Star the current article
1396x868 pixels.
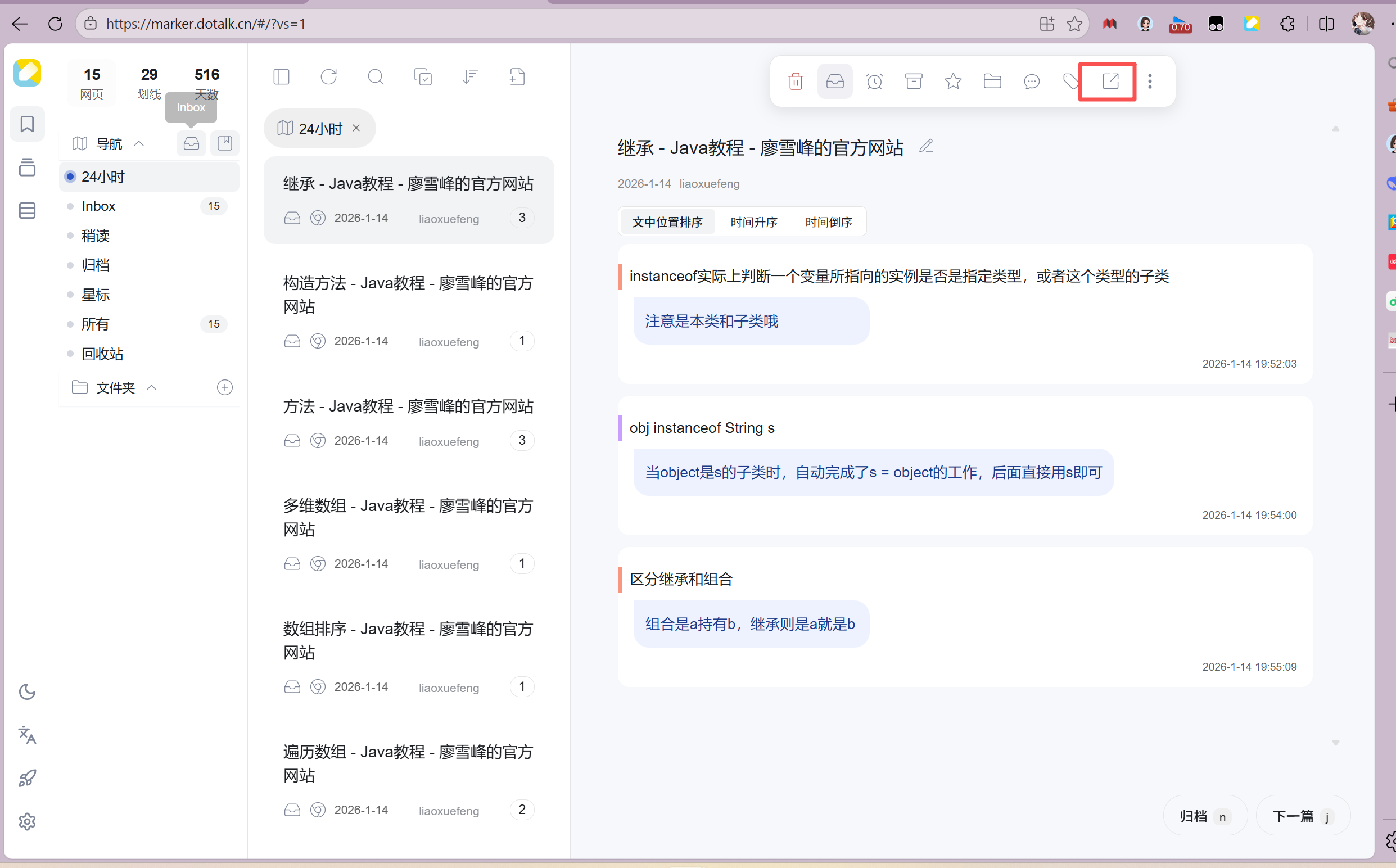click(953, 82)
